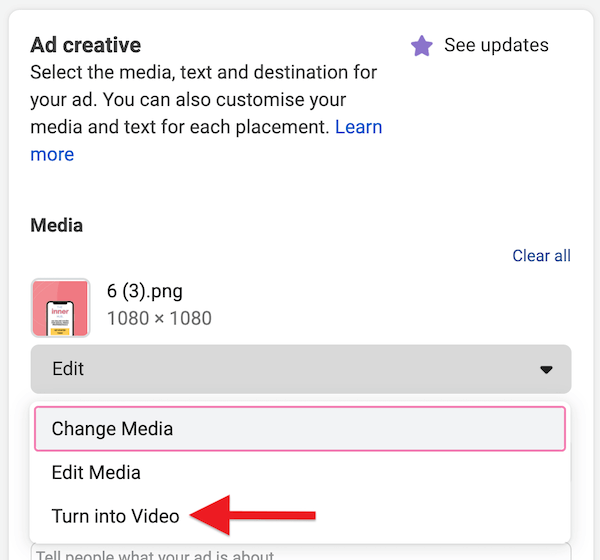Image resolution: width=600 pixels, height=560 pixels.
Task: Click the Edit dropdown button label
Action: (68, 369)
